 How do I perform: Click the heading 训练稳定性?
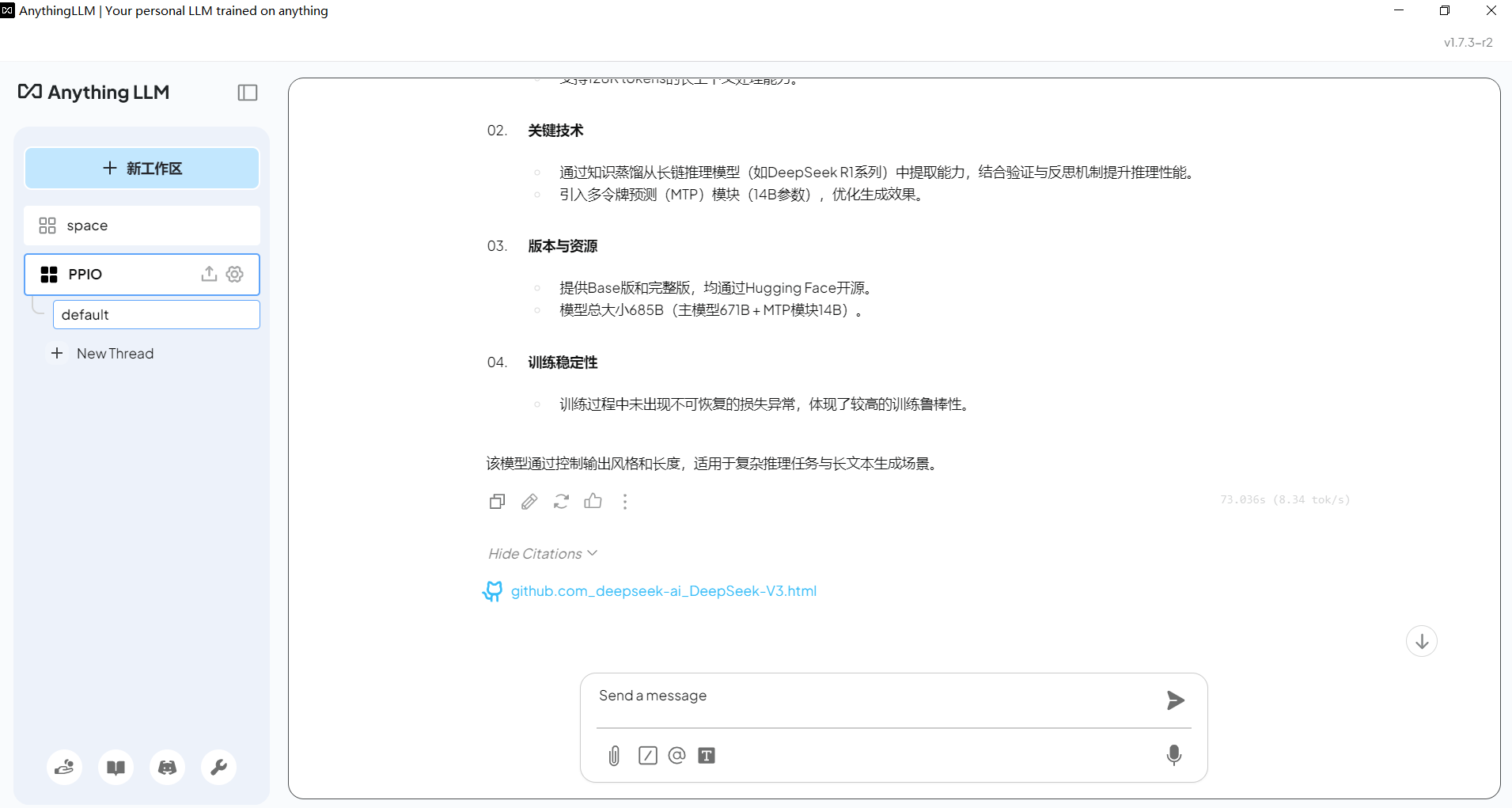pyautogui.click(x=563, y=362)
